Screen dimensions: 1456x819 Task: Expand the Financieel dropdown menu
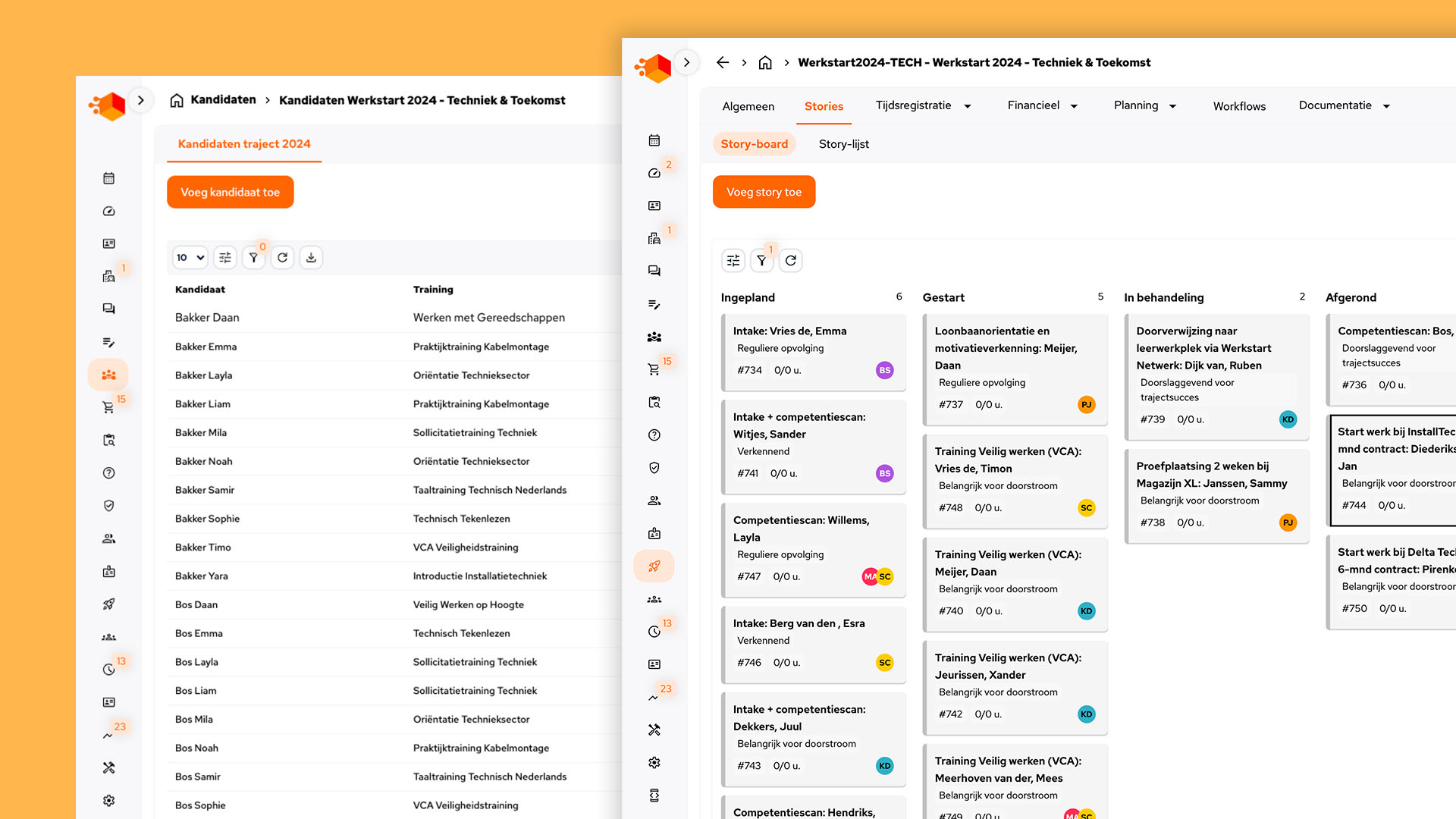[x=1042, y=106]
